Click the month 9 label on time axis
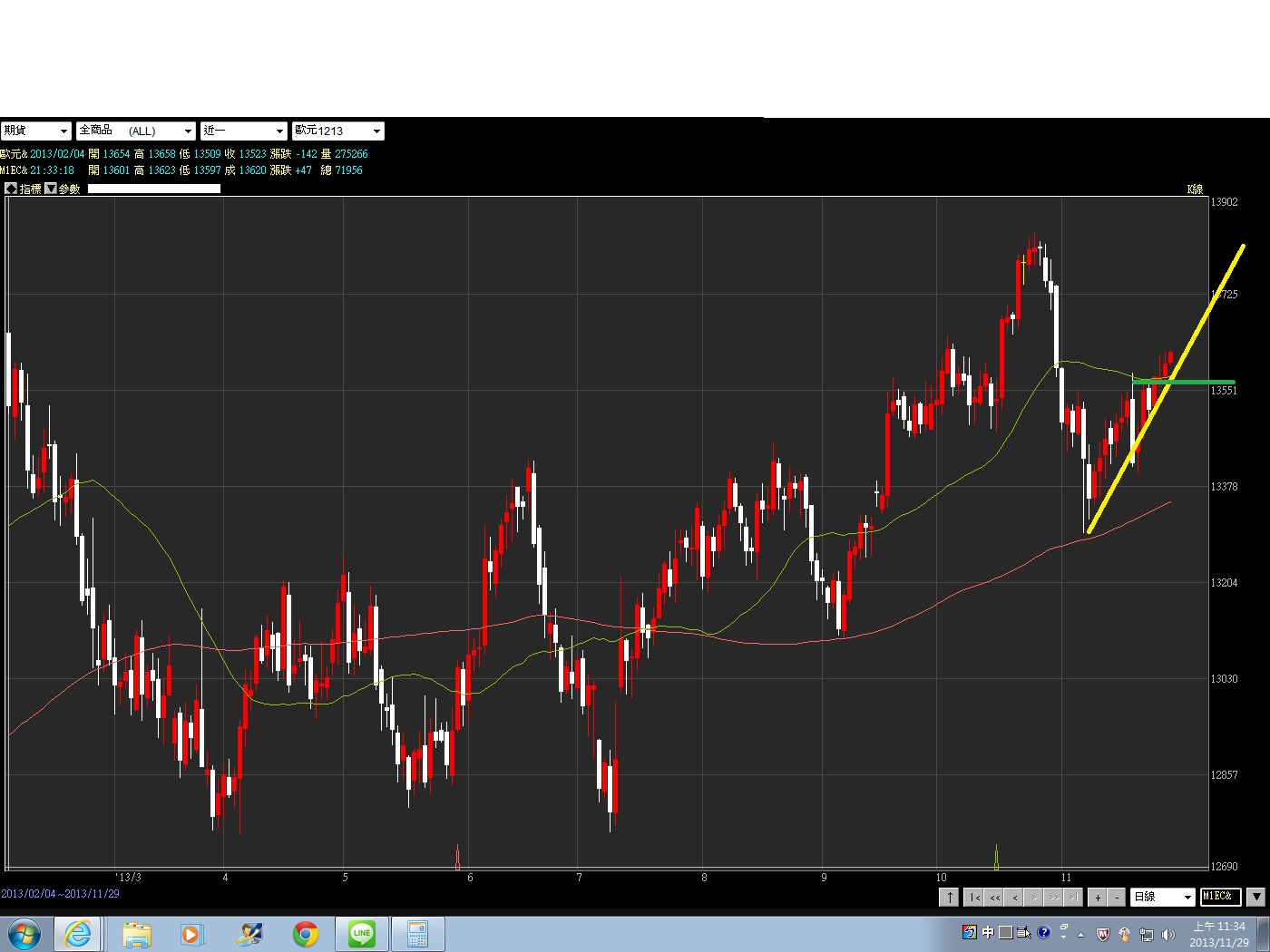This screenshot has width=1270, height=952. pyautogui.click(x=824, y=878)
